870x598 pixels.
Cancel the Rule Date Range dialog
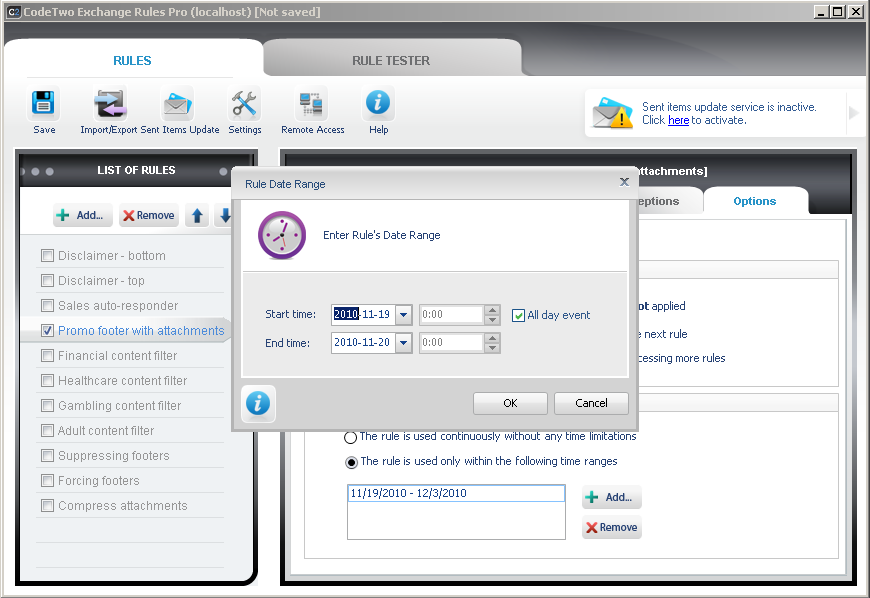pyautogui.click(x=591, y=403)
